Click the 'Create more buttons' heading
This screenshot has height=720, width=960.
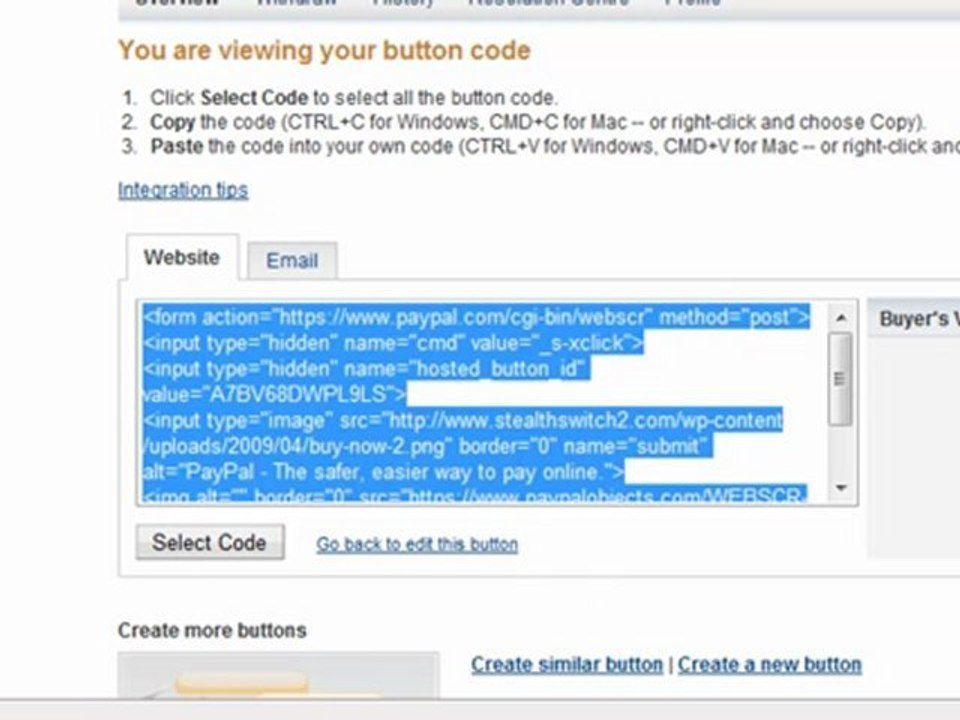(x=212, y=631)
